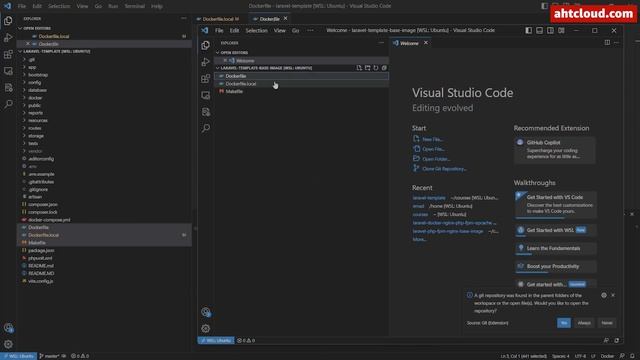Refresh the front window explorer tree
Screen dimensions: 640x360
(376, 68)
